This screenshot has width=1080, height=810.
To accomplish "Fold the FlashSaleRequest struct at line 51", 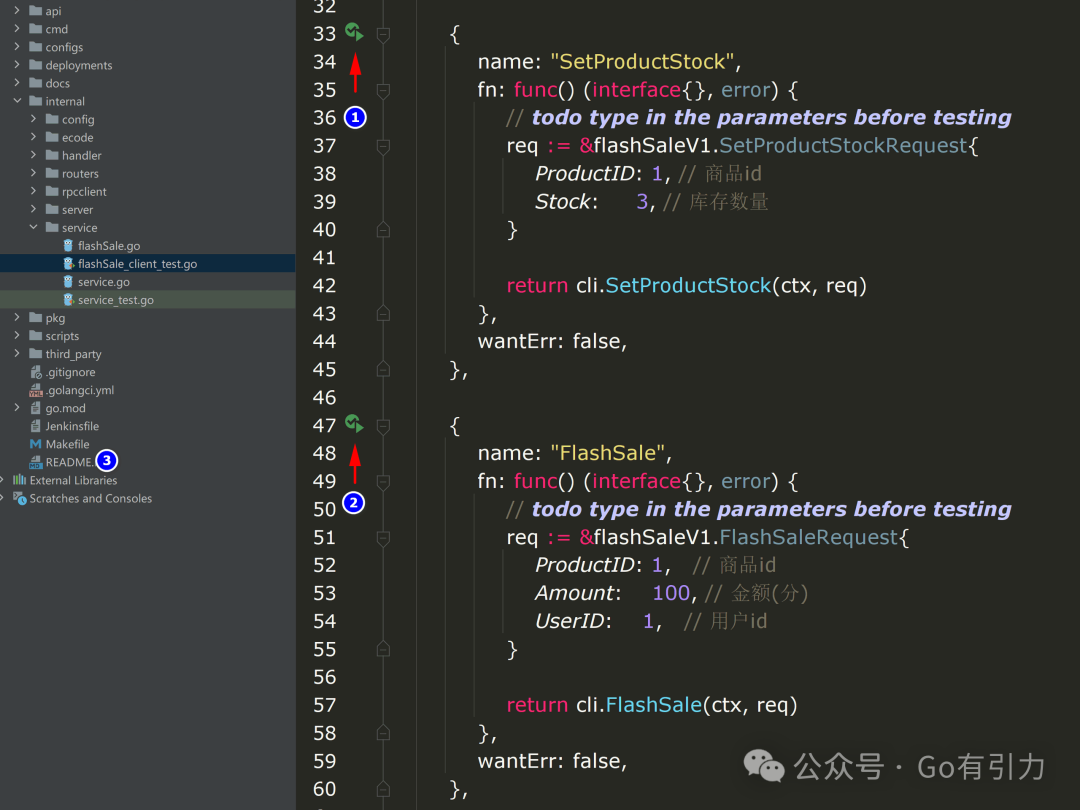I will [382, 538].
